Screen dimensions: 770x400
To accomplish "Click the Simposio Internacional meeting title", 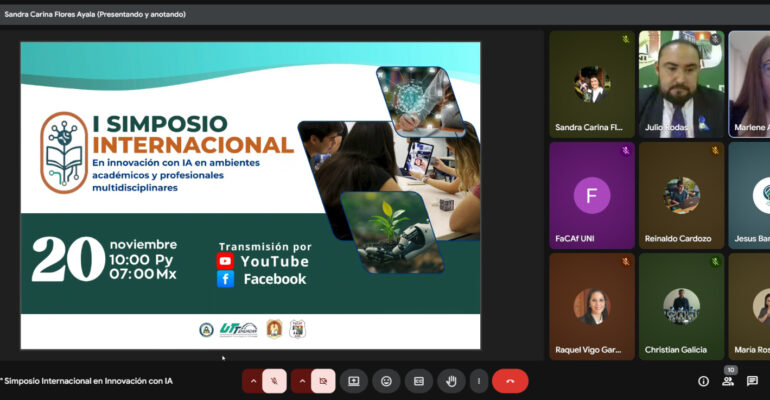I will point(88,381).
